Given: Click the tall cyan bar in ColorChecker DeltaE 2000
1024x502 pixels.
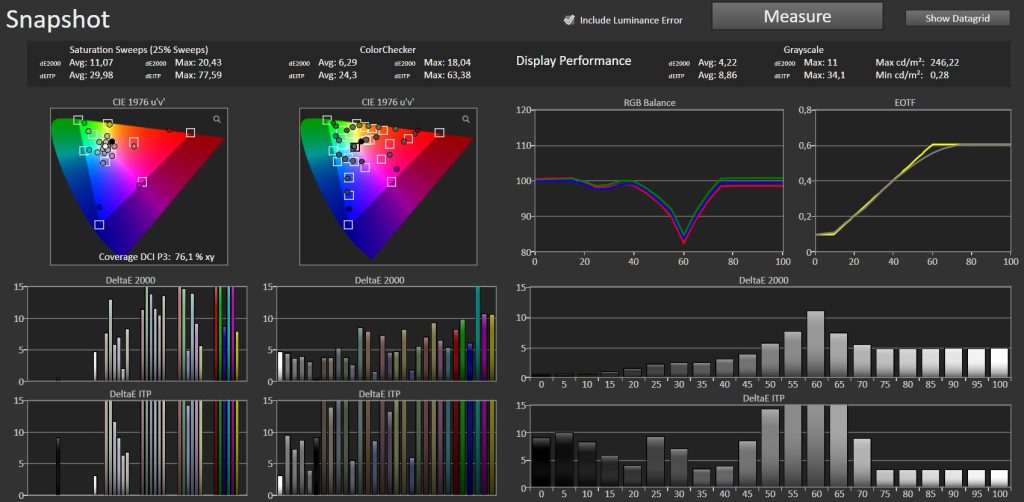Looking at the screenshot, I should tap(478, 332).
